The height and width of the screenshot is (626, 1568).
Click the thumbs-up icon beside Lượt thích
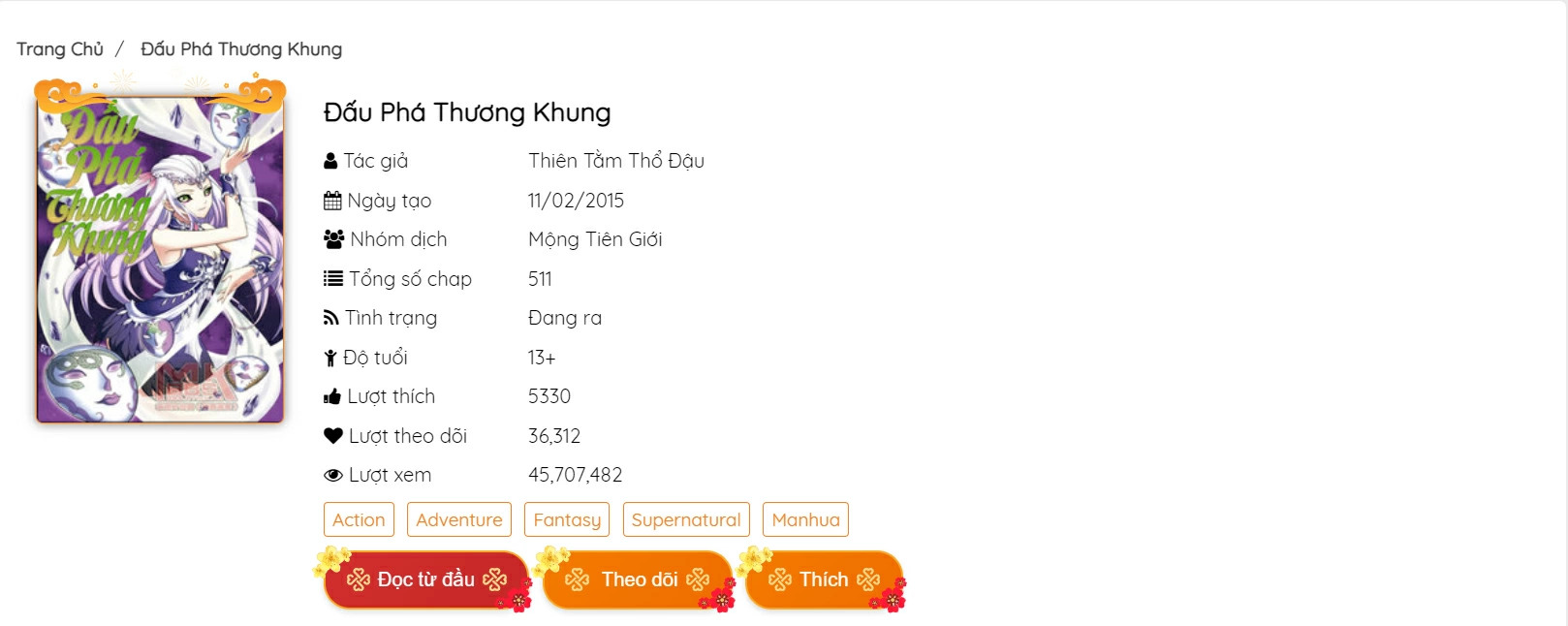click(332, 397)
